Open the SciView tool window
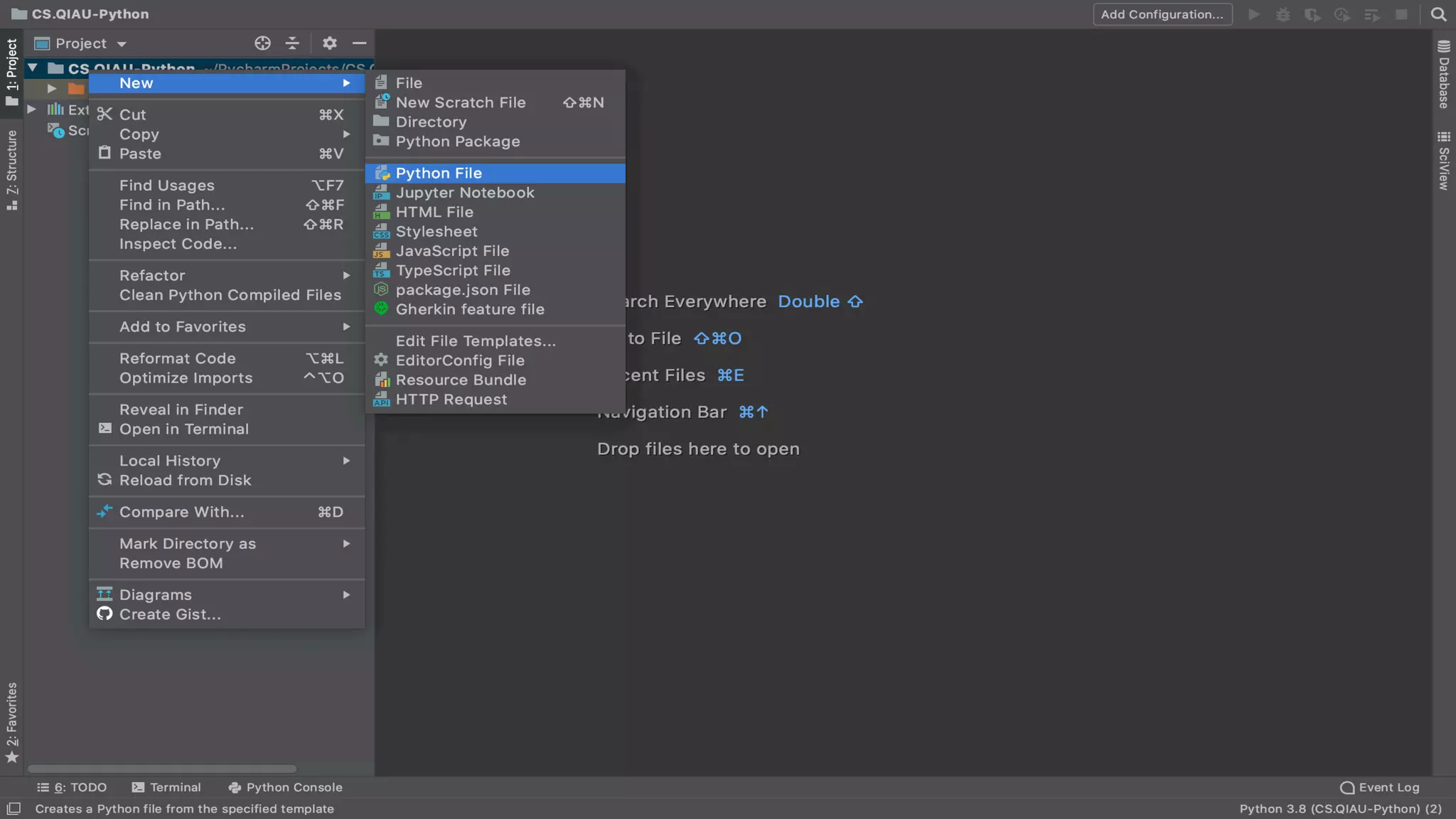This screenshot has width=1456, height=819. (1443, 161)
